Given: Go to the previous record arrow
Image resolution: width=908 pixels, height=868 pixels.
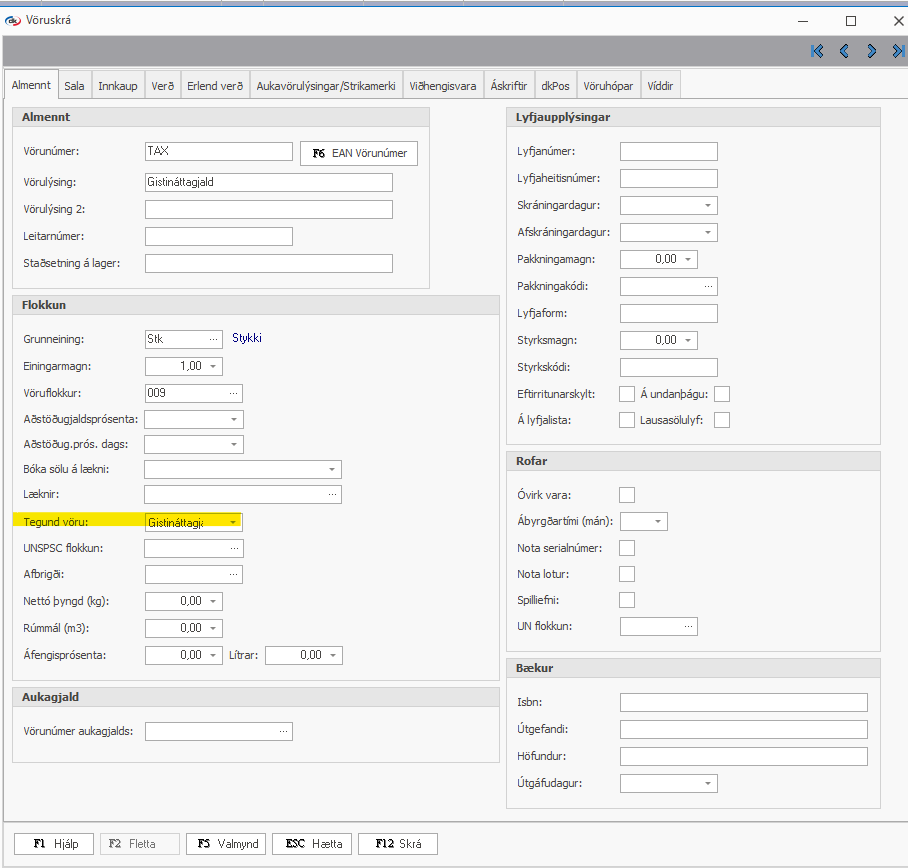Looking at the screenshot, I should (844, 51).
